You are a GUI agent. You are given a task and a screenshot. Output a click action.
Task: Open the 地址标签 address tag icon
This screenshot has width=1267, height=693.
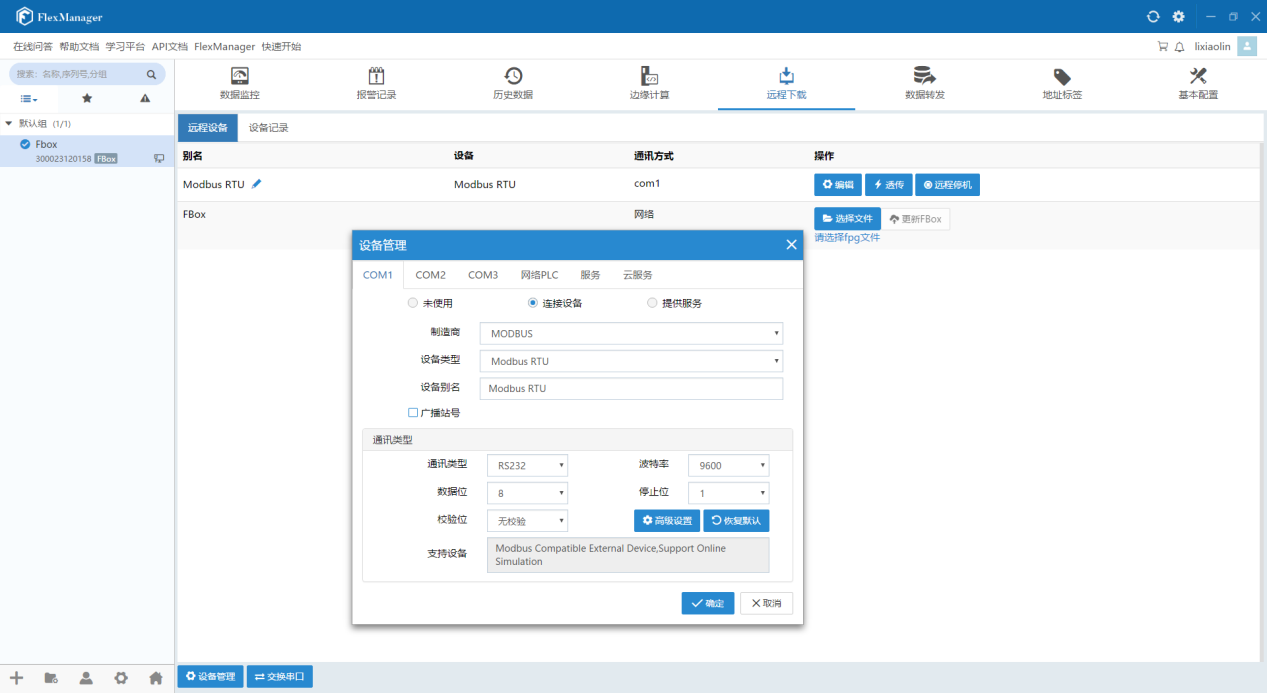point(1062,77)
